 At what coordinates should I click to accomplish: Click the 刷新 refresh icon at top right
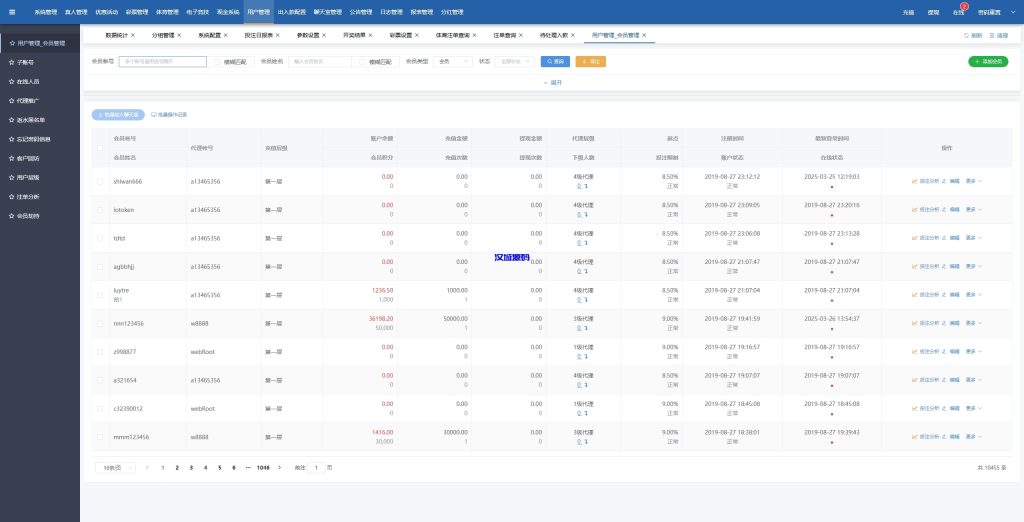[966, 35]
